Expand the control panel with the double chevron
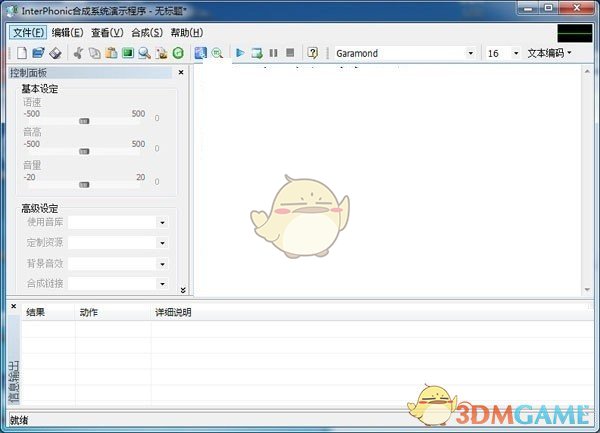The width and height of the screenshot is (600, 433). point(183,290)
